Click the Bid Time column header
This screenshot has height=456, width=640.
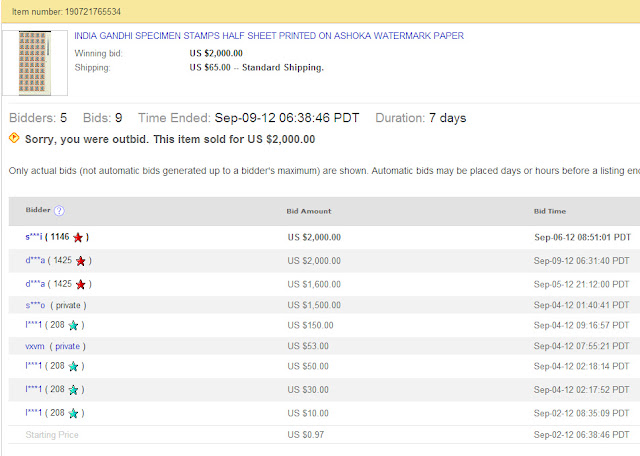(550, 211)
